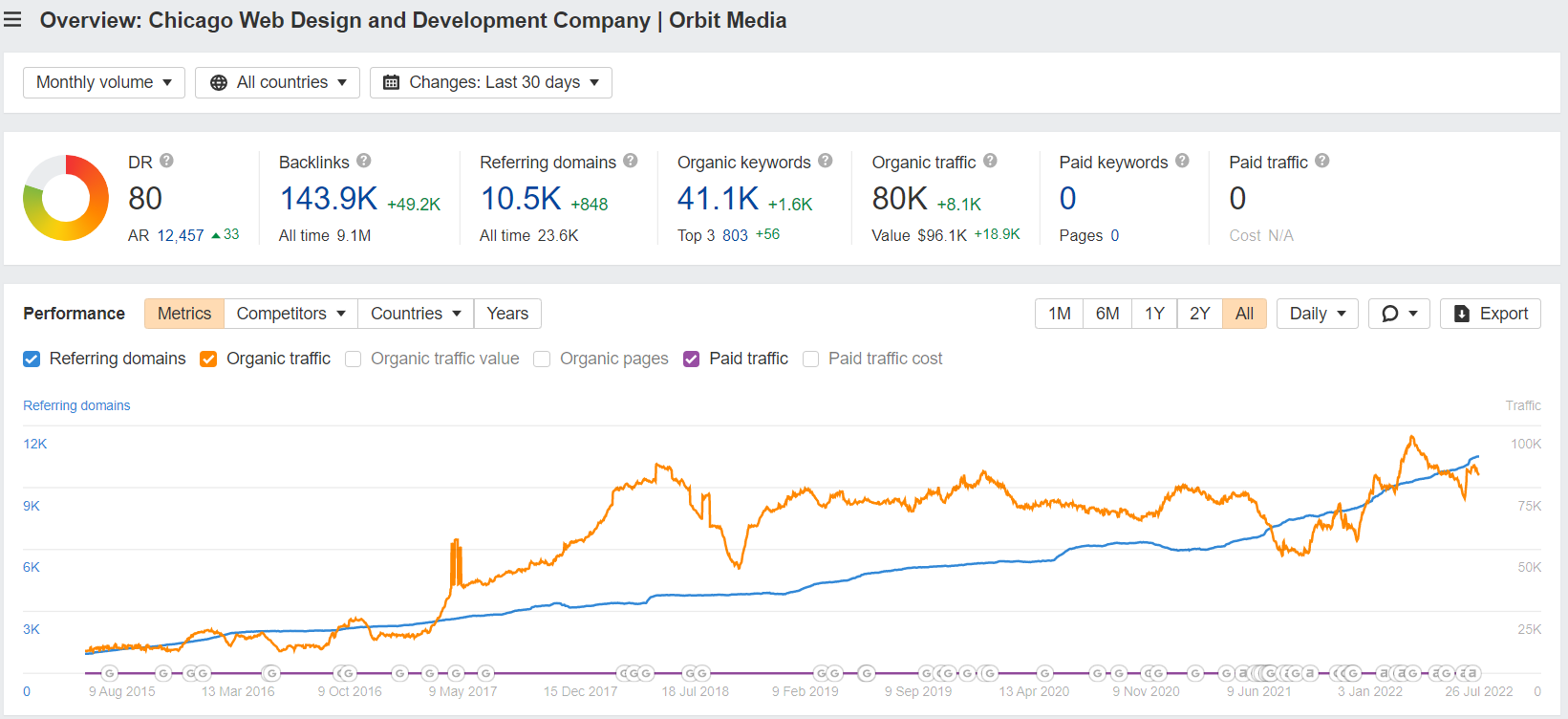Click the Backlinks help icon
Screen dimensions: 1568x719
(x=364, y=161)
